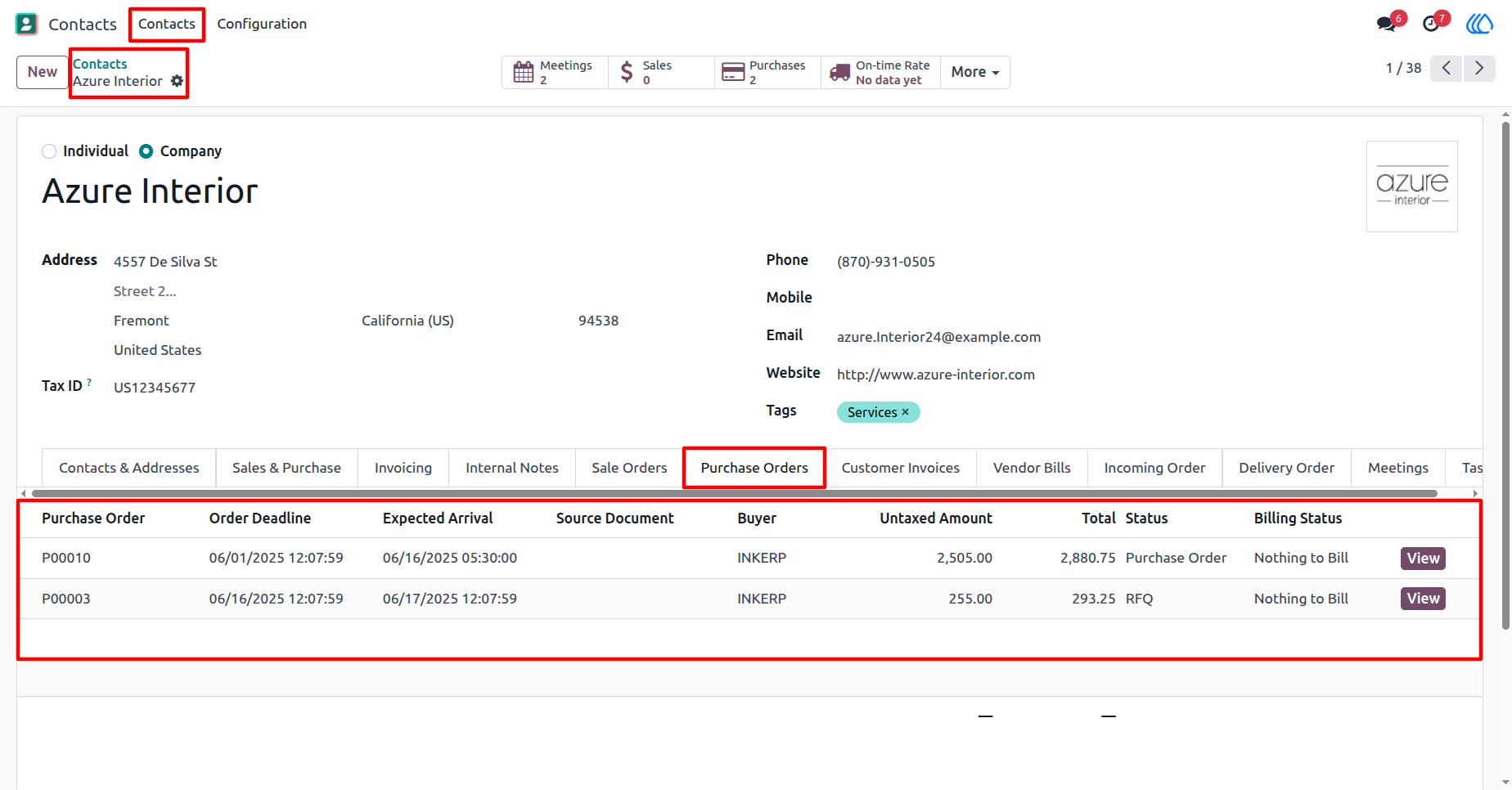Click the Odoo logo icon at top right
1512x790 pixels.
[x=1479, y=24]
